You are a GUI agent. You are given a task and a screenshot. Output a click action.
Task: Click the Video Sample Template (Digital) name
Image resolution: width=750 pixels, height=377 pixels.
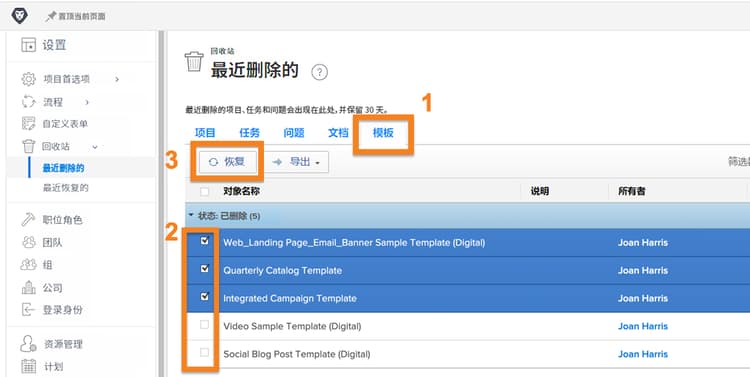(292, 326)
